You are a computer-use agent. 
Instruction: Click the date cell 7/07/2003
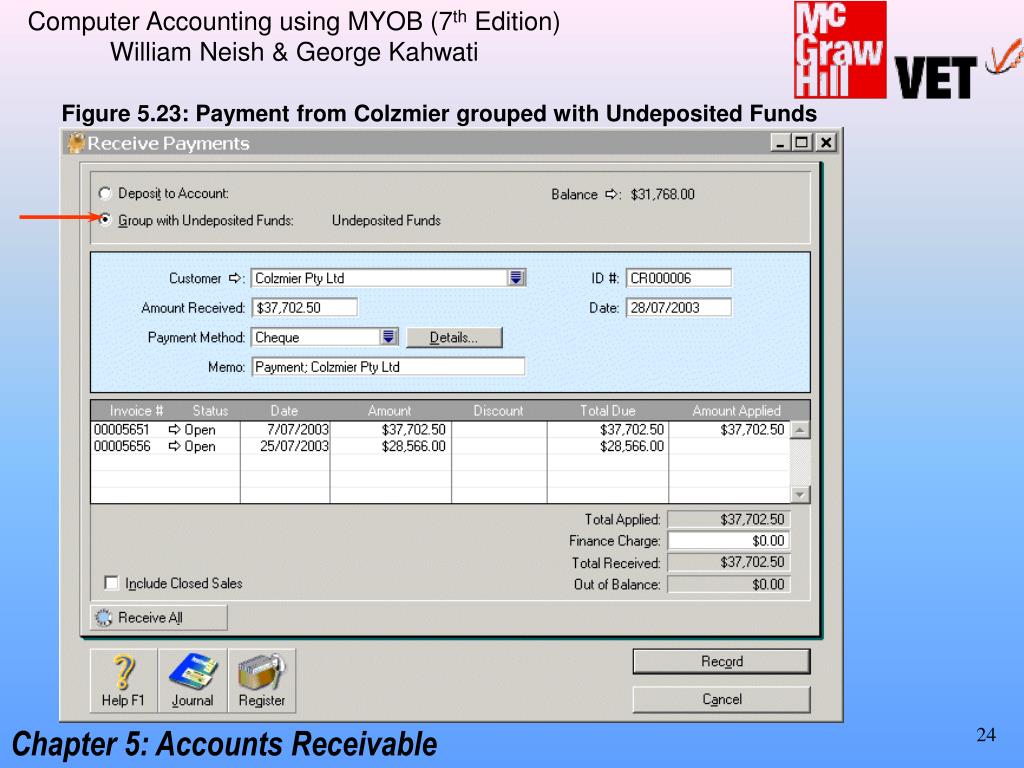click(298, 429)
